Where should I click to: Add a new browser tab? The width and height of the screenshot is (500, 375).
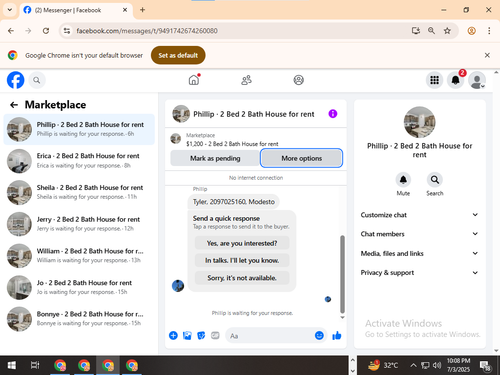tap(142, 10)
